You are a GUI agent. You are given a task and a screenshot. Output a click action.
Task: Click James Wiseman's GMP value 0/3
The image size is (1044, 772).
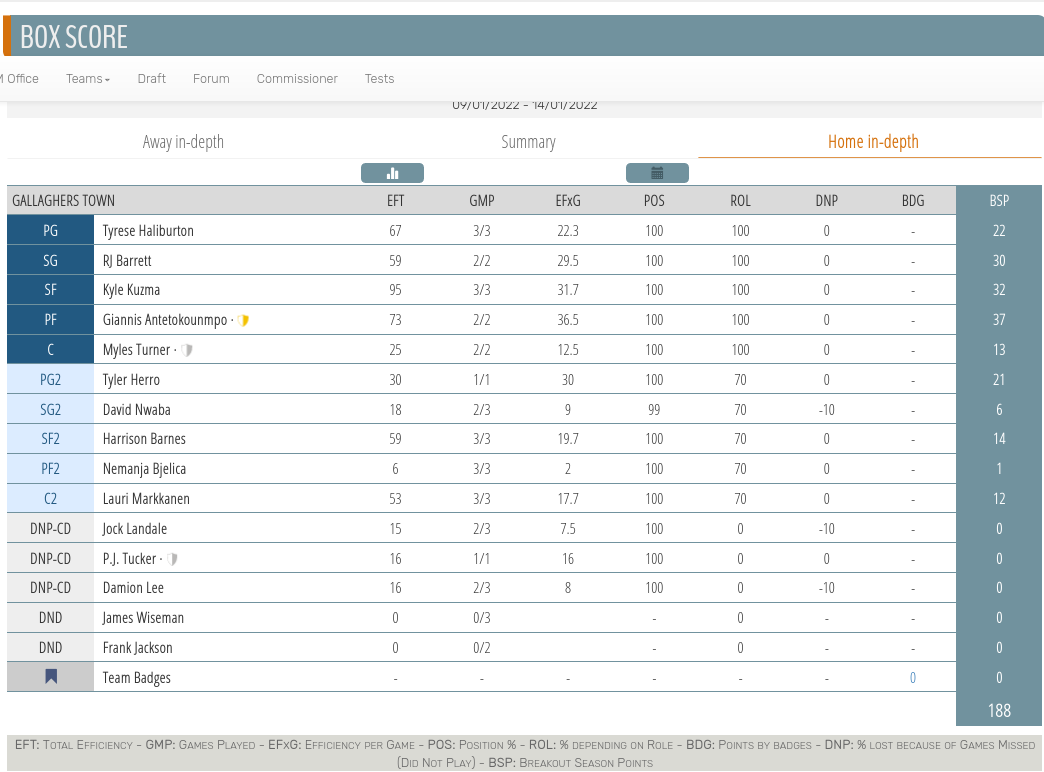click(x=482, y=618)
